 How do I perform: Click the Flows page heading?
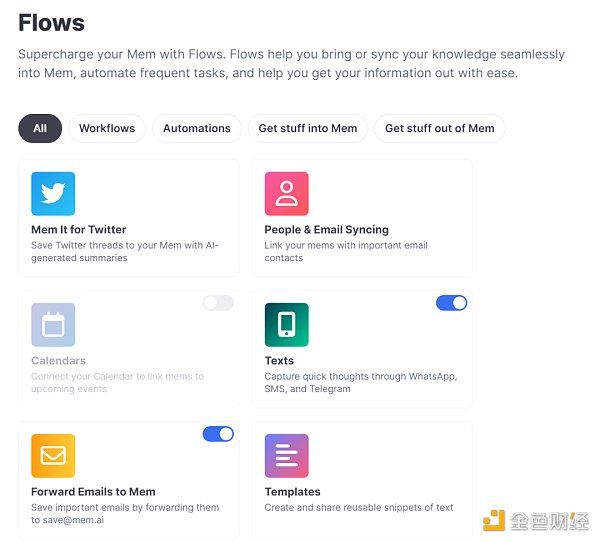51,22
